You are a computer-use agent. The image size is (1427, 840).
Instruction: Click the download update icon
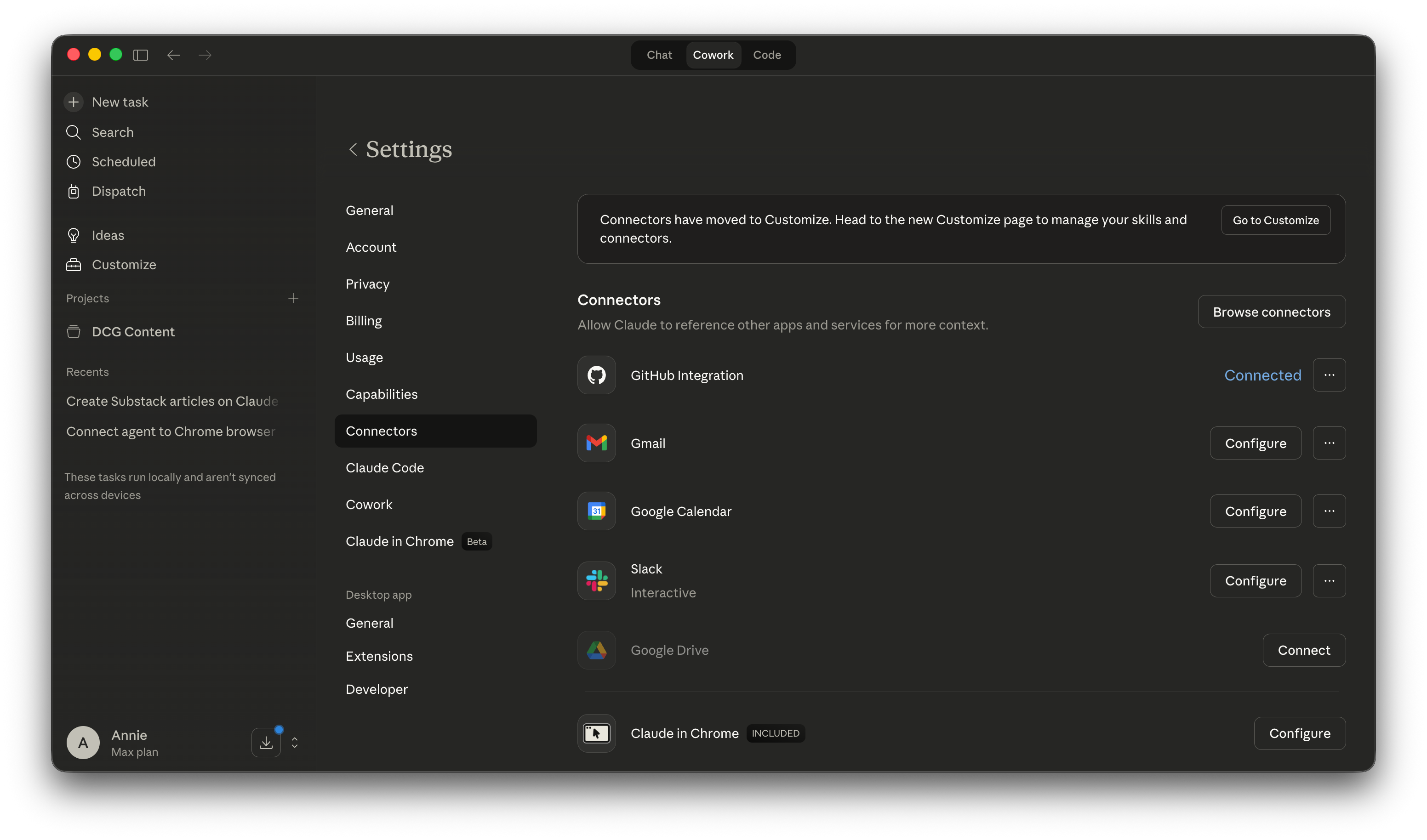point(266,742)
